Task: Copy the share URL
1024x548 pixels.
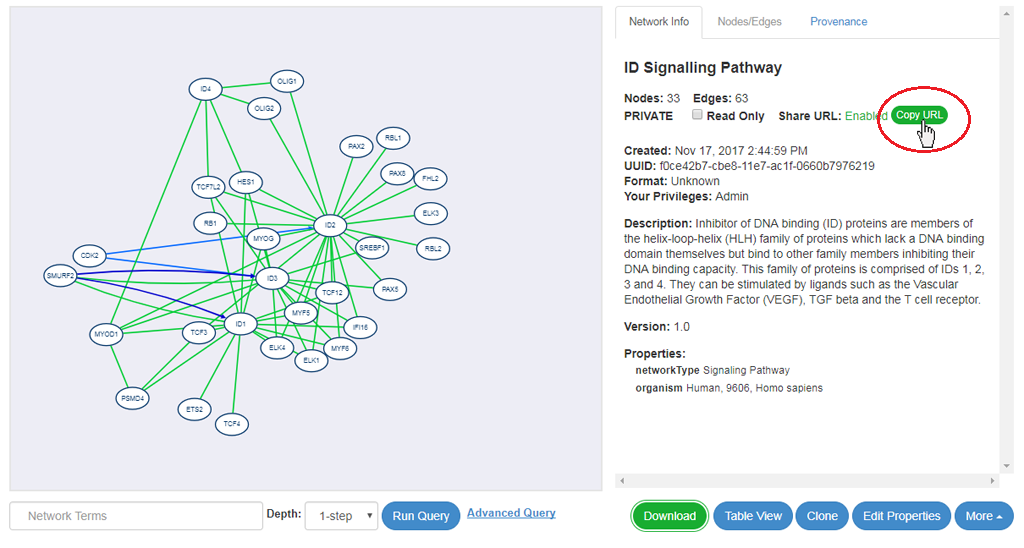Action: 919,115
